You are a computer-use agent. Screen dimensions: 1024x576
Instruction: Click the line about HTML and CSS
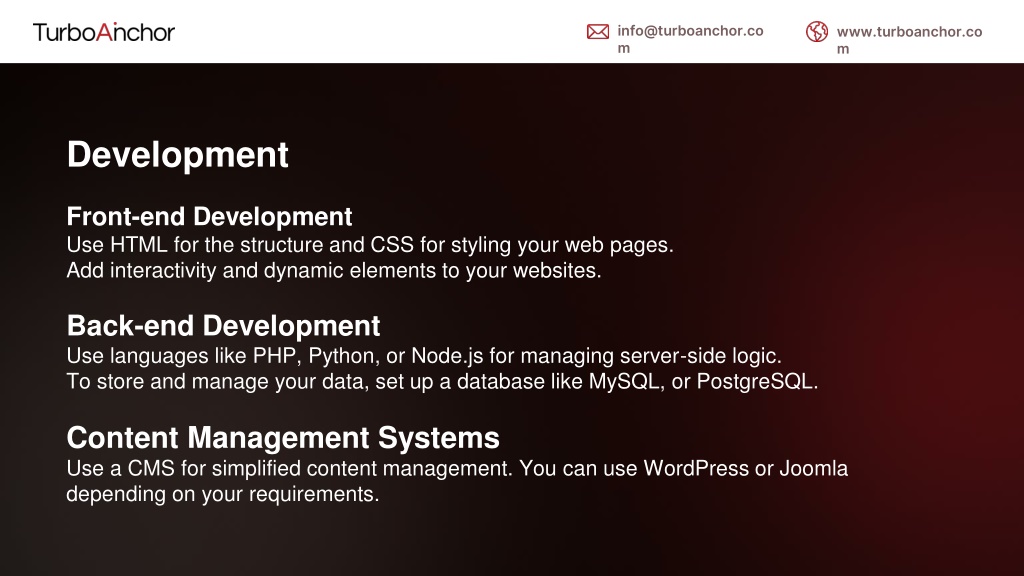coord(370,246)
